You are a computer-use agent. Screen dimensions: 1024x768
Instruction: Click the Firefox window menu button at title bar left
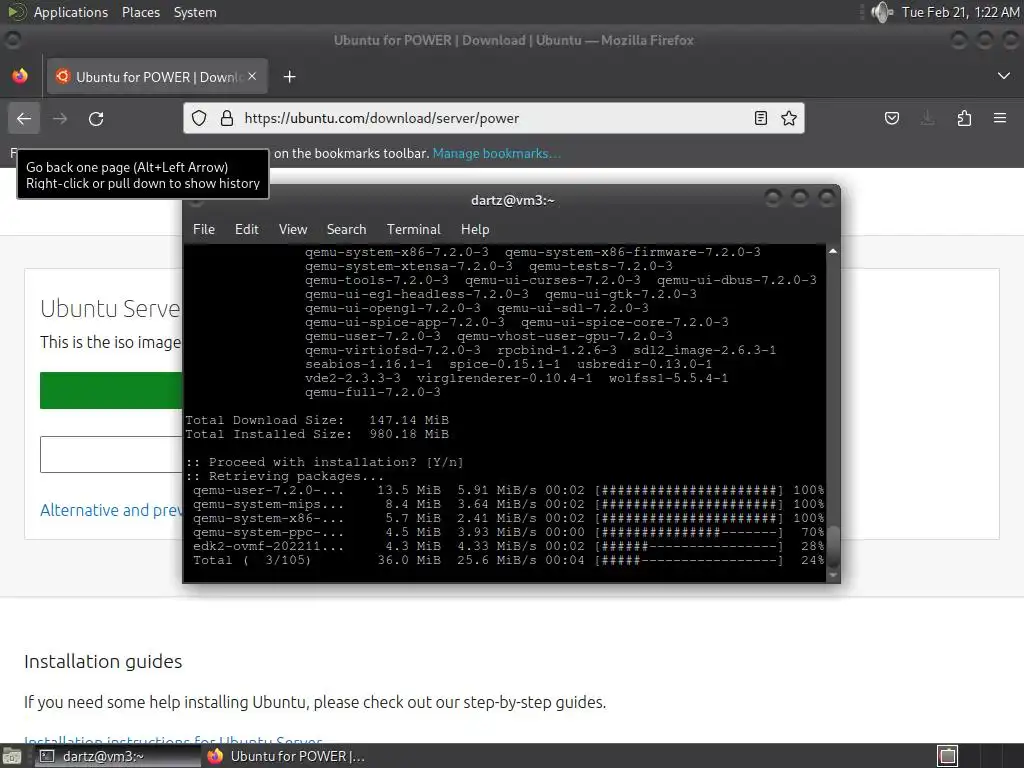coord(12,40)
